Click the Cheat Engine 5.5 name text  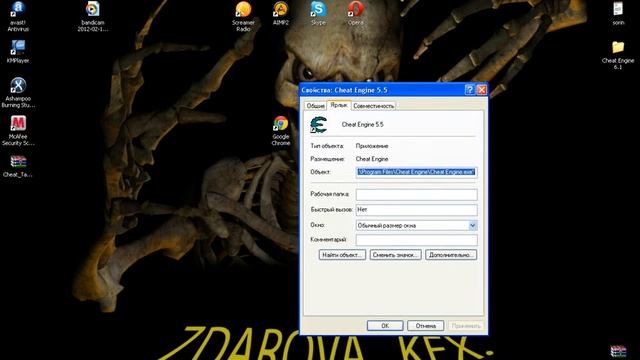362,124
